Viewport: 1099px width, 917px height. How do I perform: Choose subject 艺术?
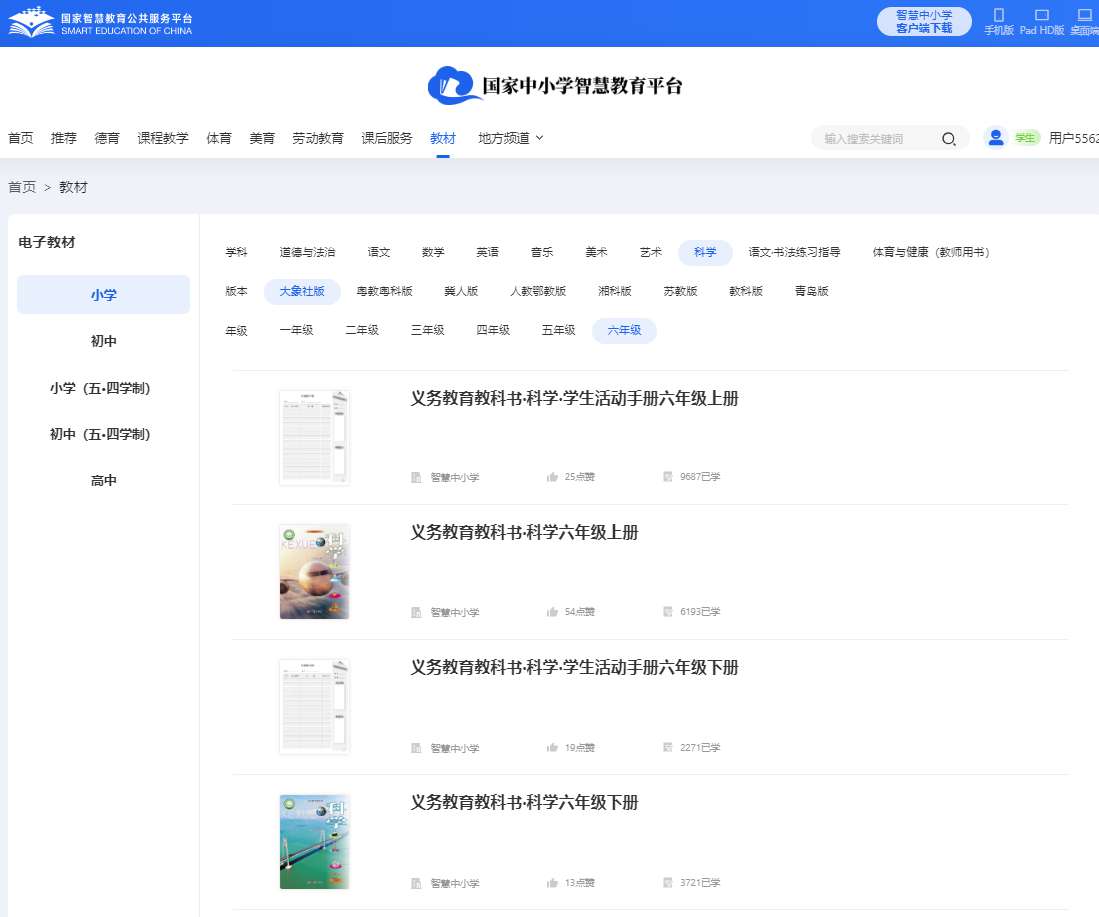pos(650,252)
